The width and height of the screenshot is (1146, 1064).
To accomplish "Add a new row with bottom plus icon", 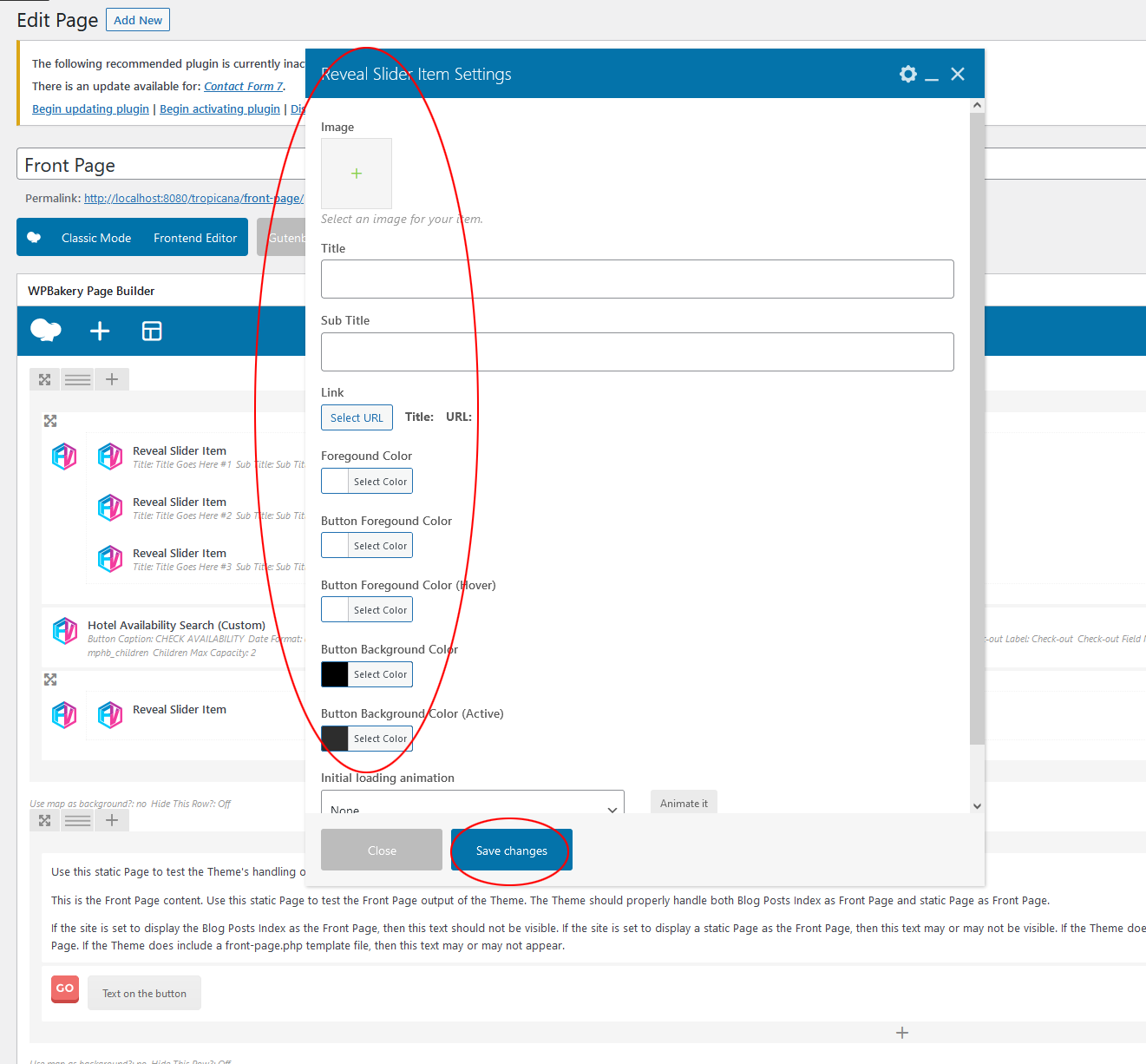I will (902, 1032).
